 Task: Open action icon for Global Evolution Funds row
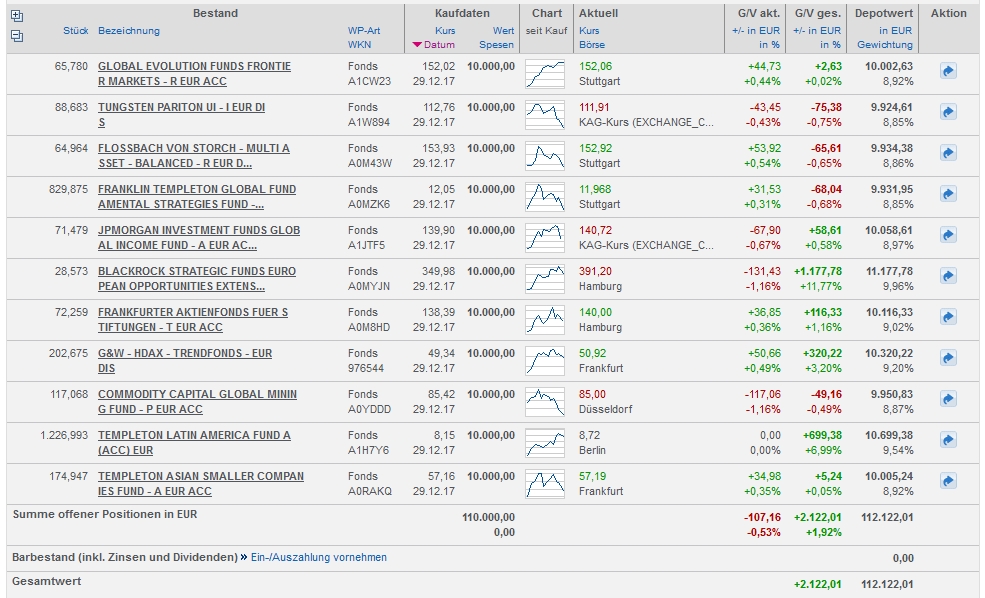click(948, 71)
